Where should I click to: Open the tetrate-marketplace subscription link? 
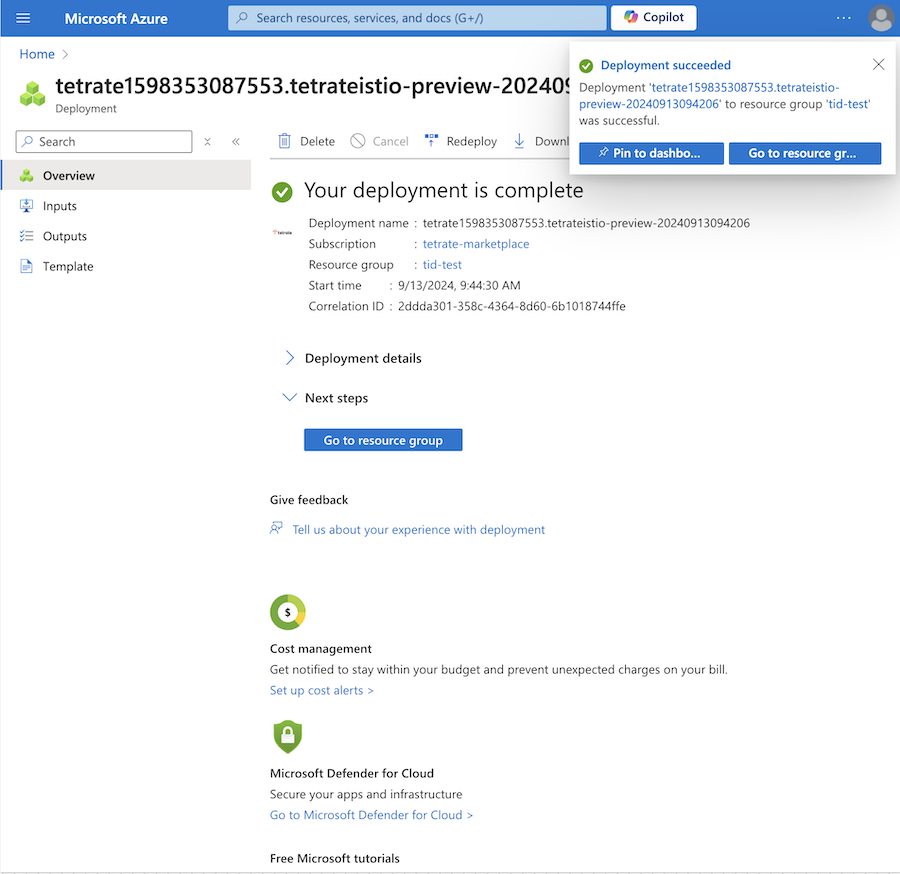click(476, 244)
